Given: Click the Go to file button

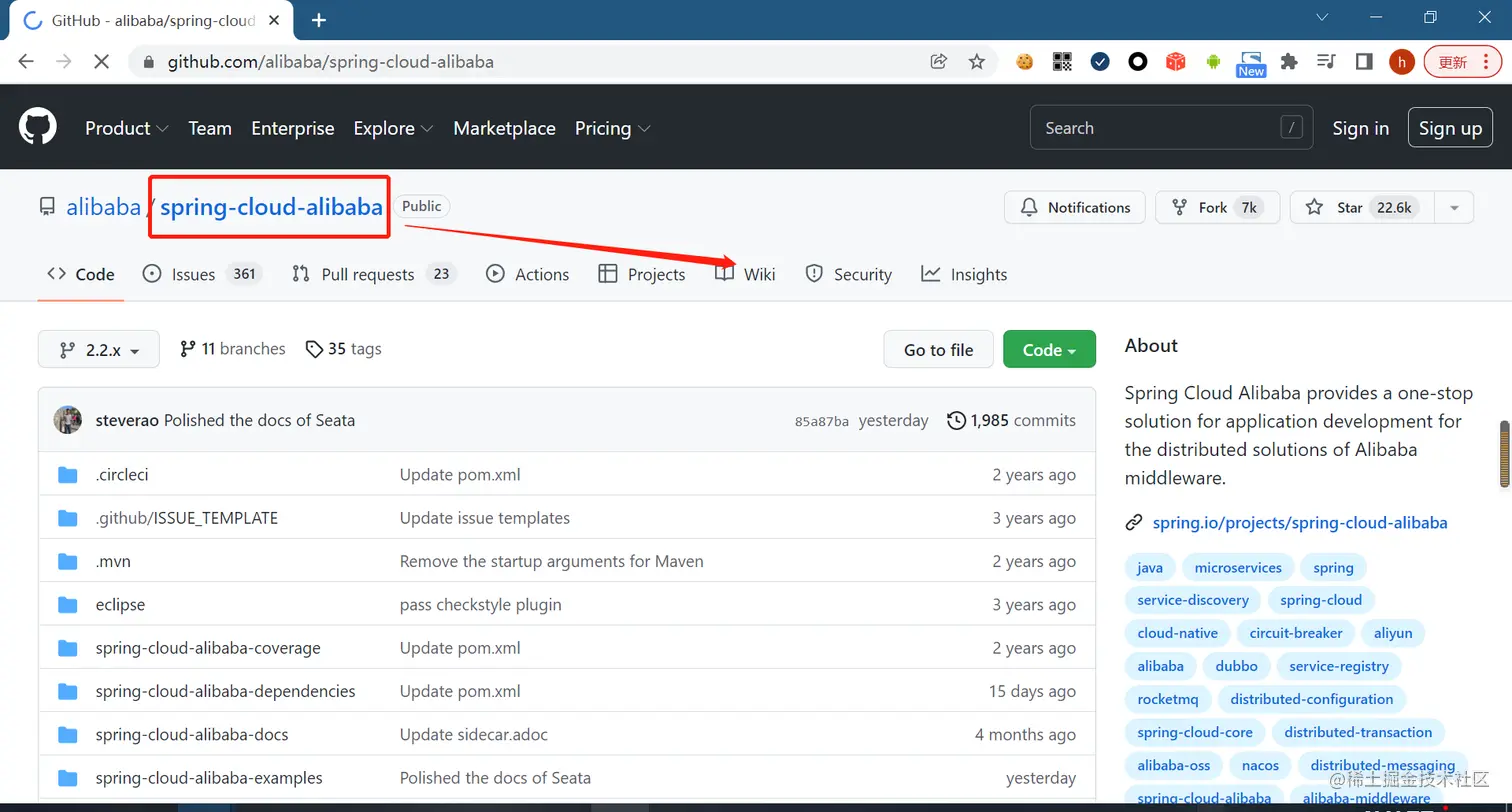Looking at the screenshot, I should pos(938,349).
